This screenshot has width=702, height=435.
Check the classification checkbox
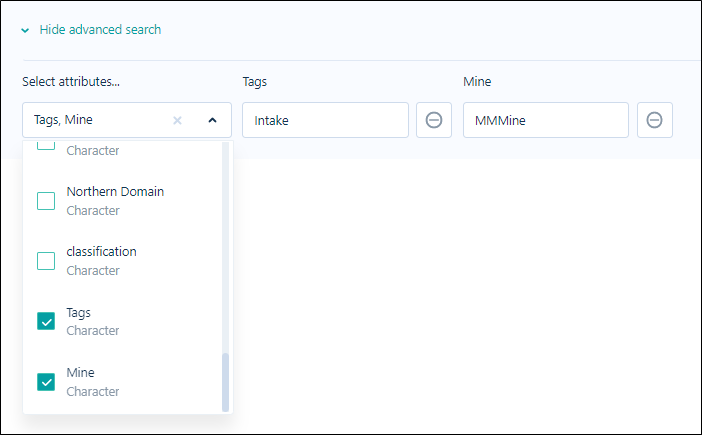point(46,261)
